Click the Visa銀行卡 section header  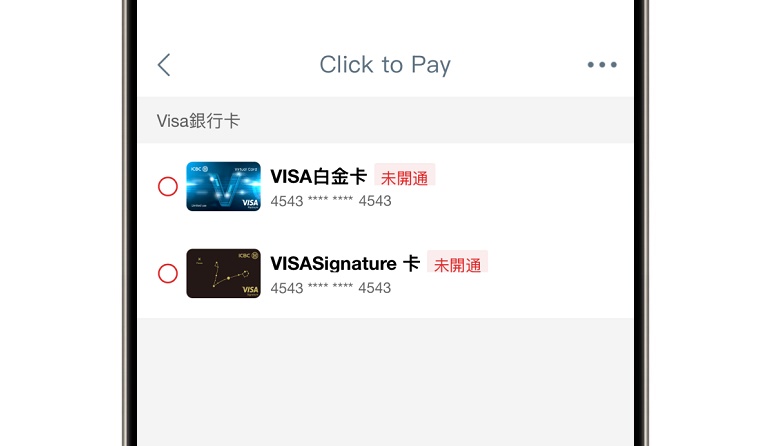[198, 121]
